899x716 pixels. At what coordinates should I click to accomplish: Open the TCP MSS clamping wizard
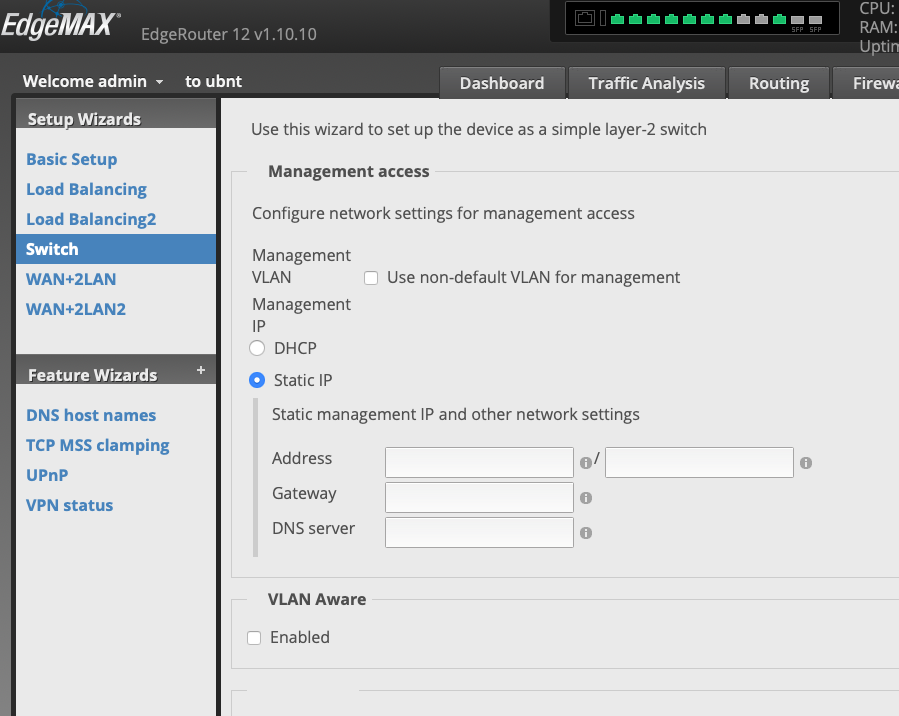(97, 445)
